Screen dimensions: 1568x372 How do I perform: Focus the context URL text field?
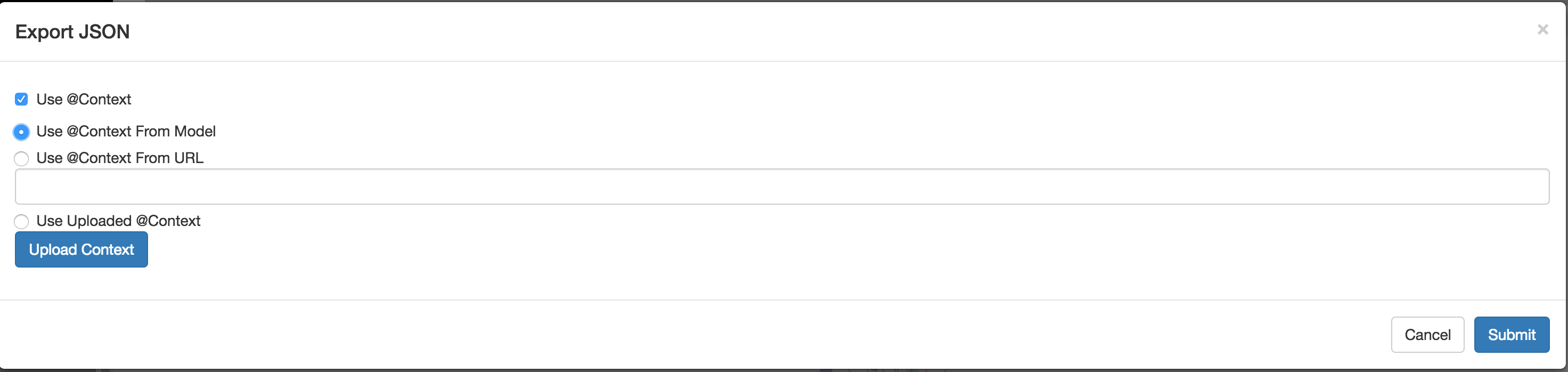click(x=781, y=187)
